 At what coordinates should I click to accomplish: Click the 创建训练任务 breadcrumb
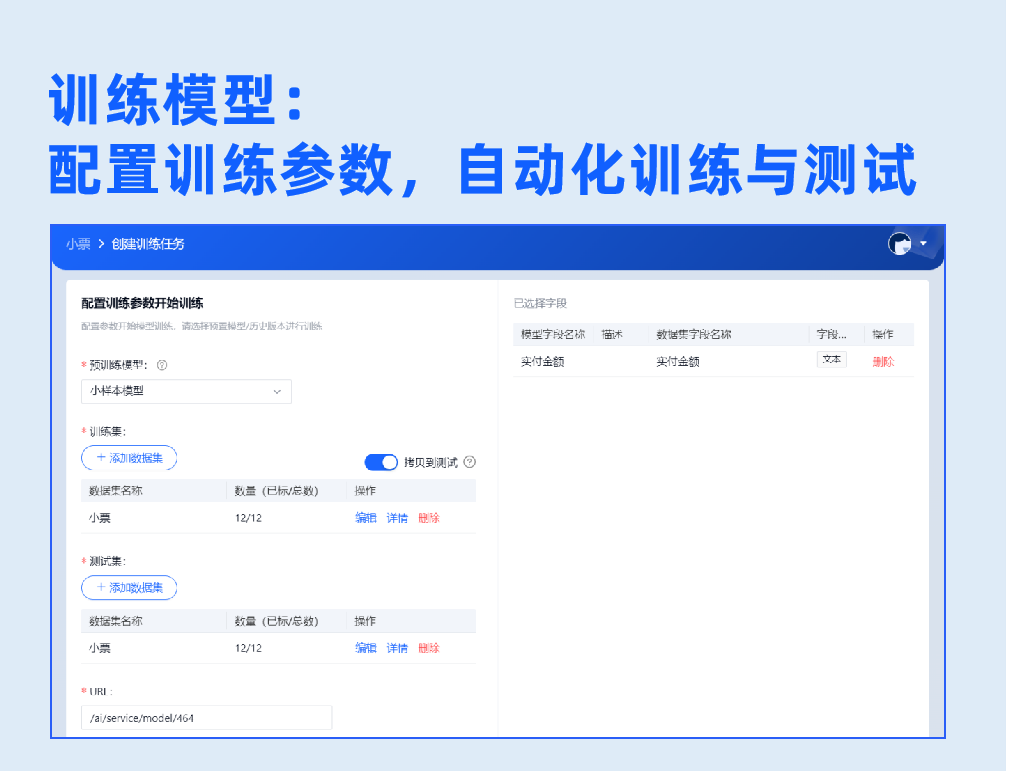click(148, 244)
